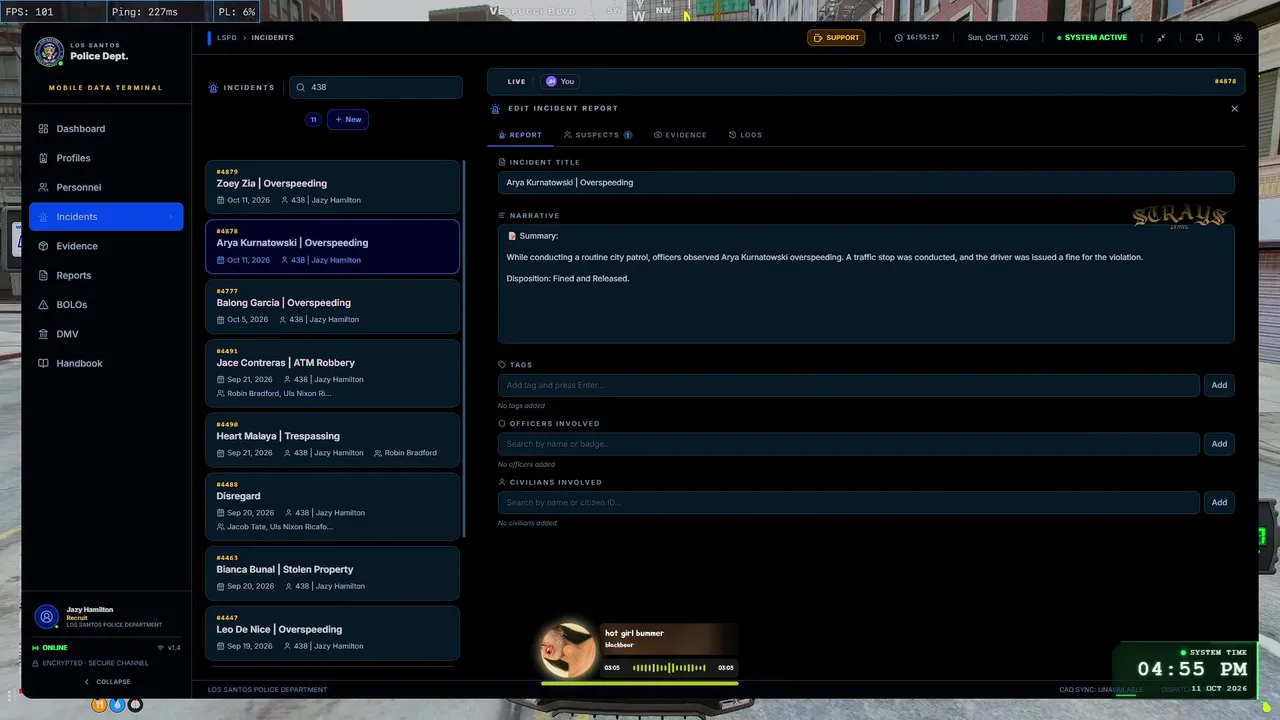The image size is (1280, 720).
Task: Click the Personnel people icon
Action: [x=43, y=187]
